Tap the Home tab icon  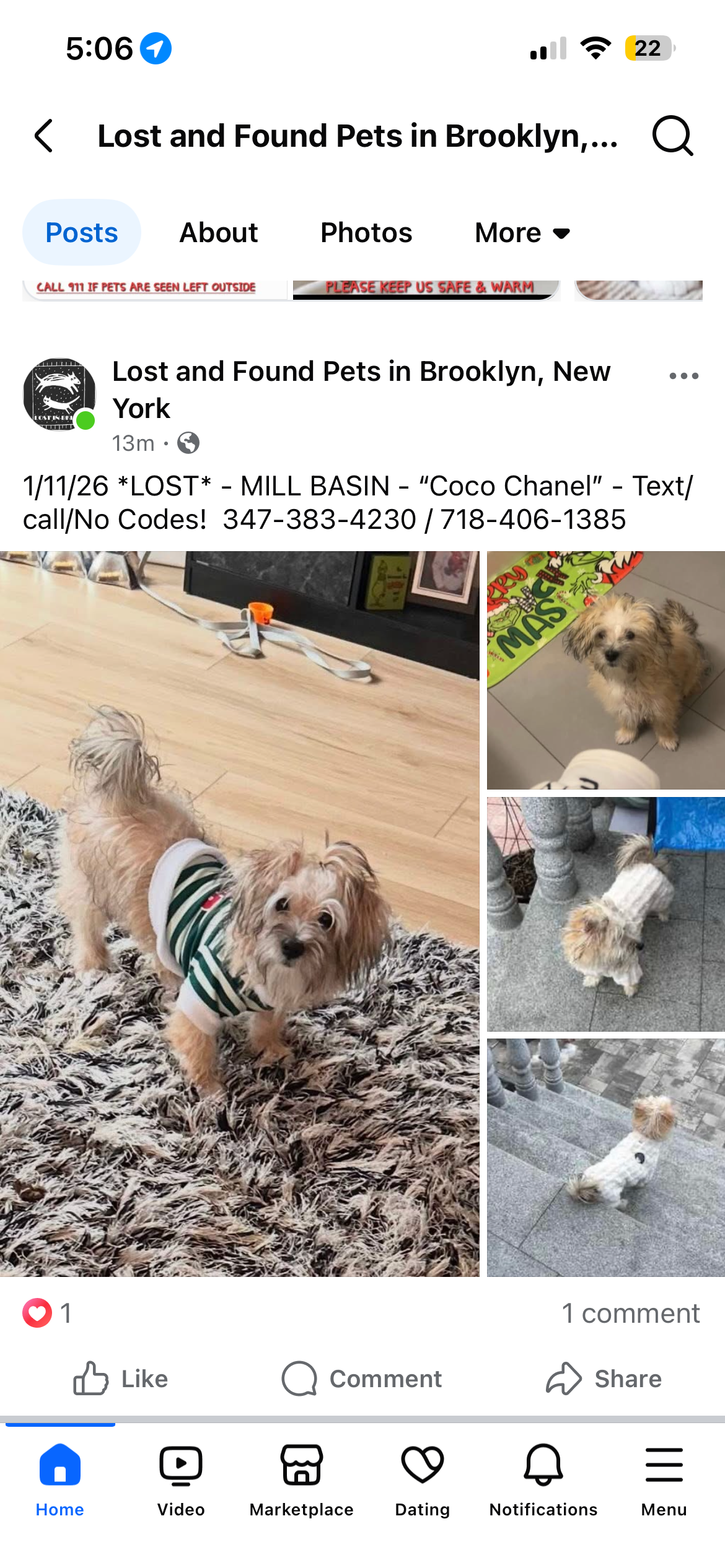coord(60,1465)
